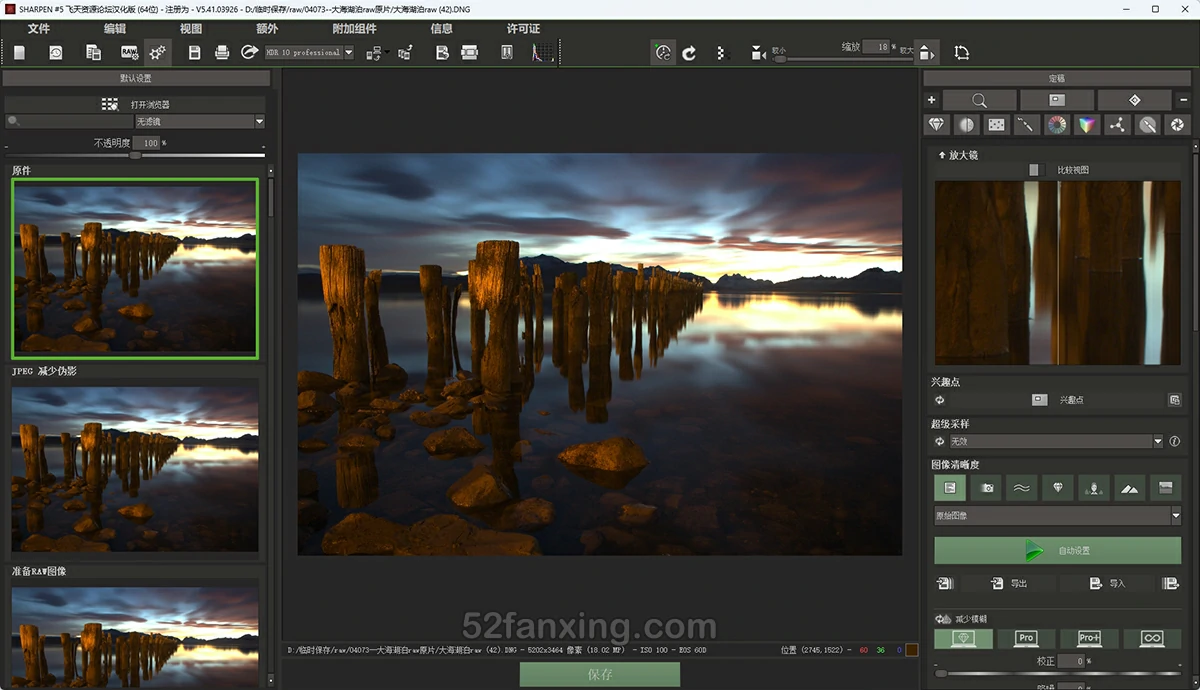Click the rotate redo arrow icon

tap(689, 53)
